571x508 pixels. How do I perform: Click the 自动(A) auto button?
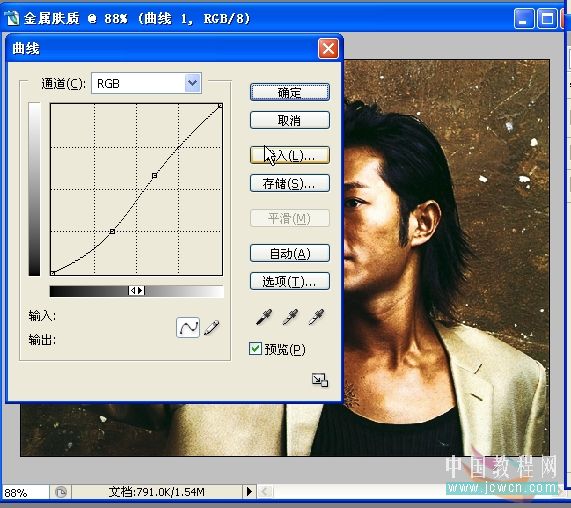290,253
